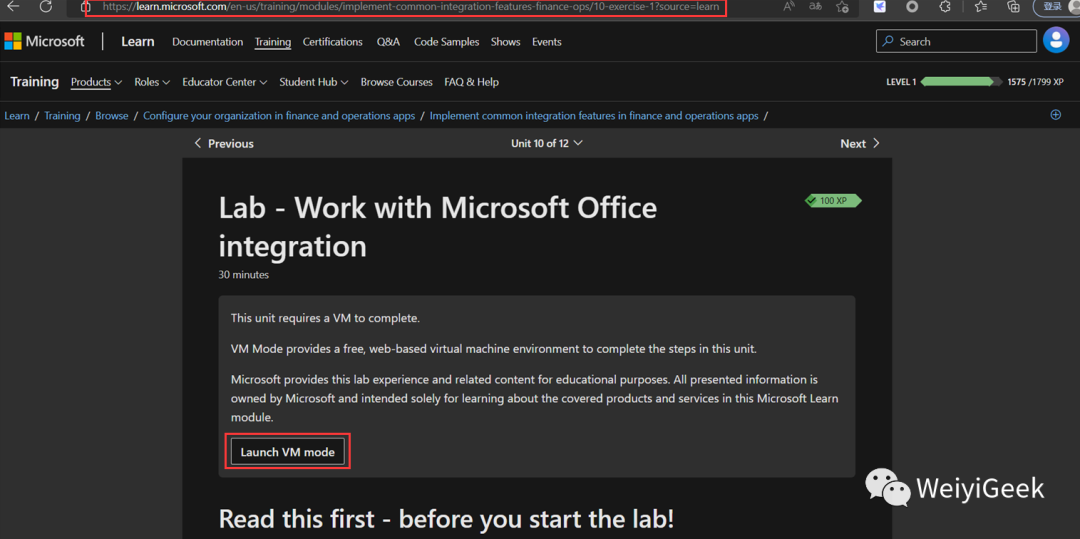Screen dimensions: 1080x539
Task: Click the 'Read this first' heading
Action: [446, 519]
